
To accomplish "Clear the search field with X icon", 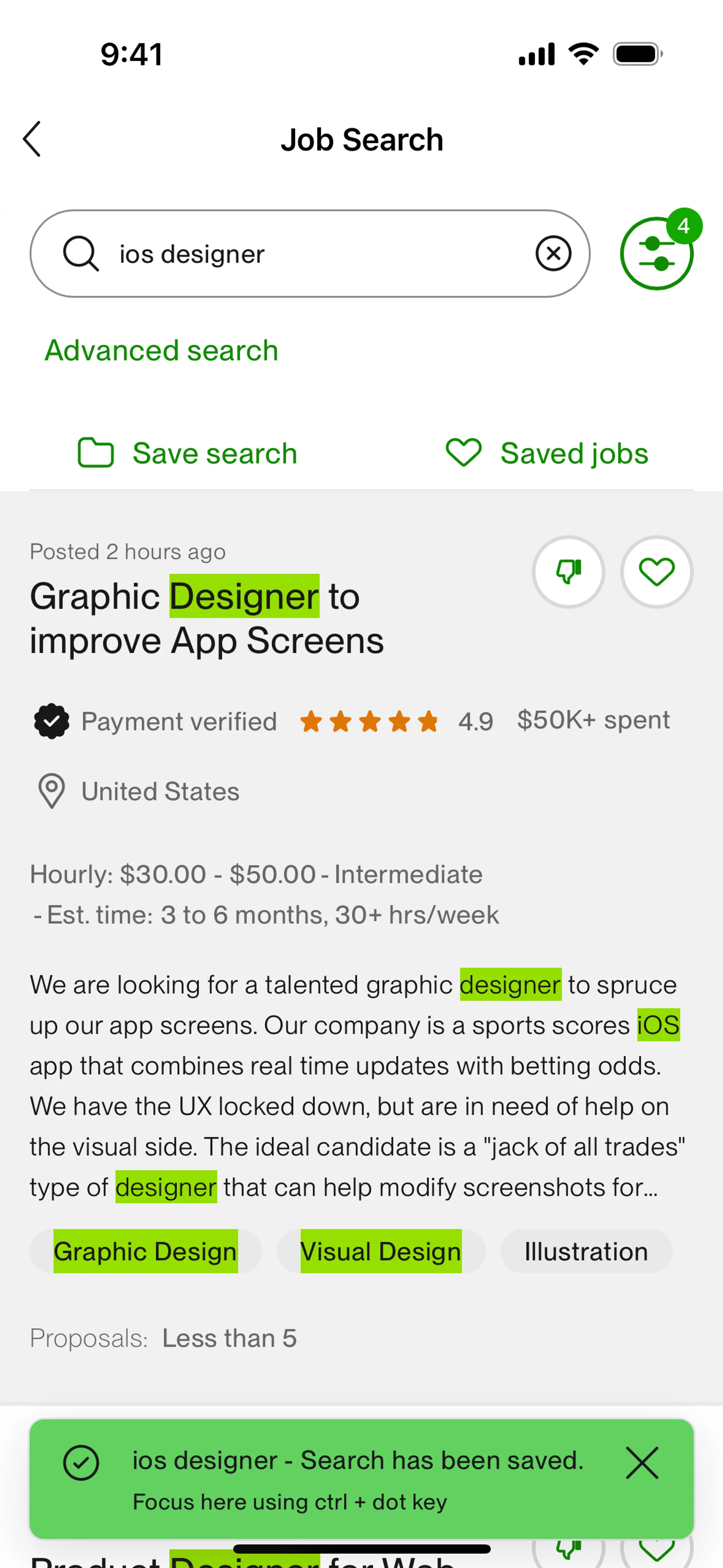I will 552,253.
